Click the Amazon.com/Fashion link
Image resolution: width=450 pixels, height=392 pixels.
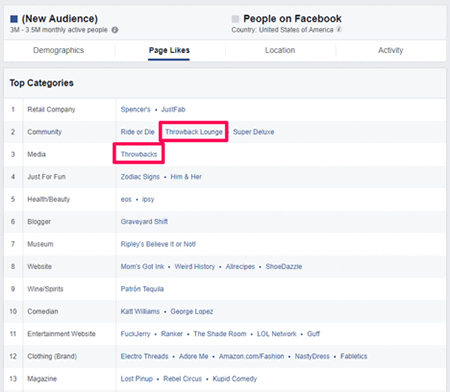click(251, 356)
